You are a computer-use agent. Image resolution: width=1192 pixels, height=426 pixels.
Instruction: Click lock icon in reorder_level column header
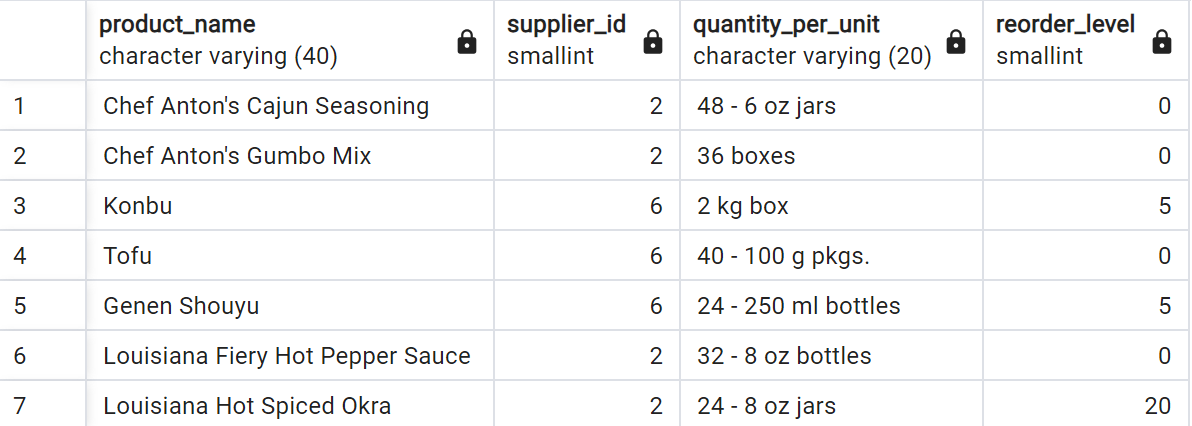(x=1162, y=43)
